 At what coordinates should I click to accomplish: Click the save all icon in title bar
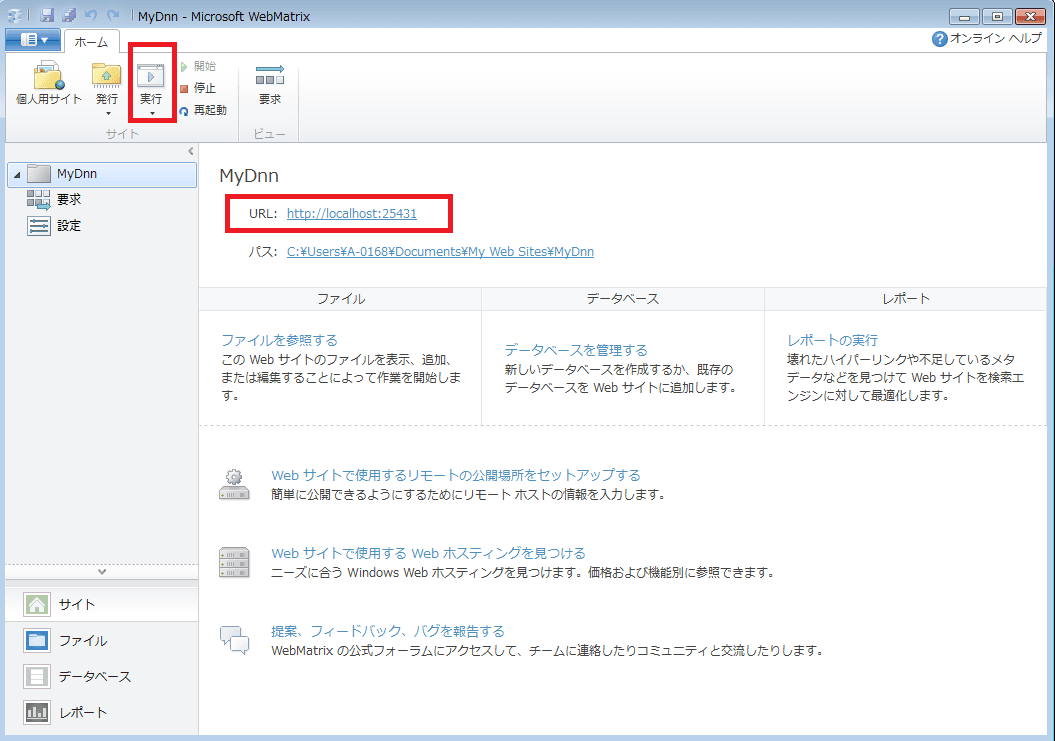69,15
